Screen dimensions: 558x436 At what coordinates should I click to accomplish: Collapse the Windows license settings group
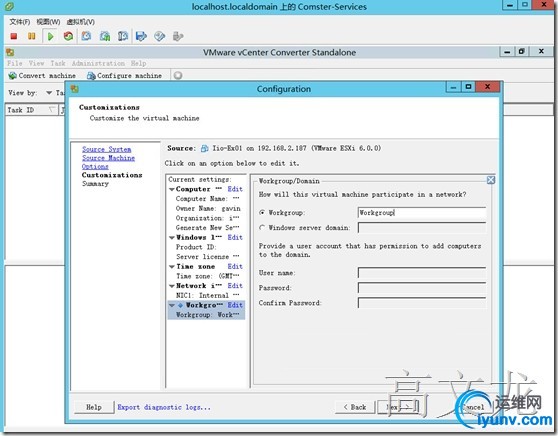tap(172, 237)
